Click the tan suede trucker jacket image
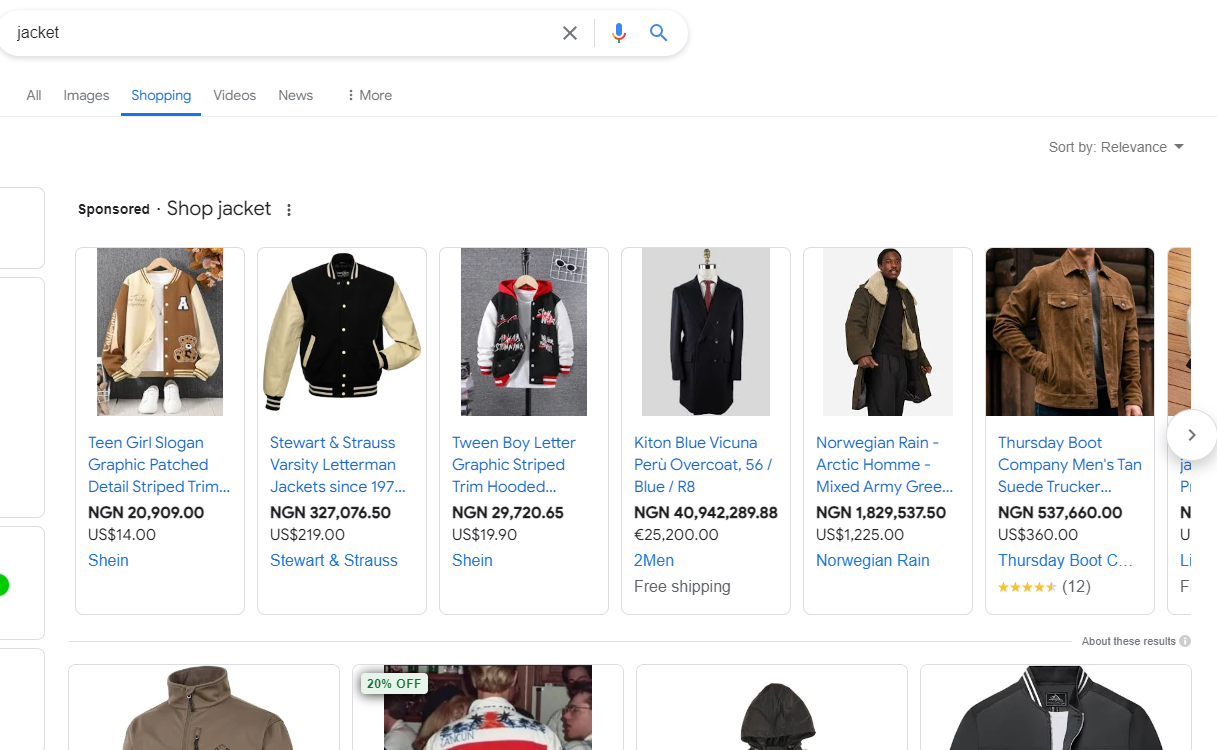Screen dimensions: 1217x750 tap(1070, 332)
